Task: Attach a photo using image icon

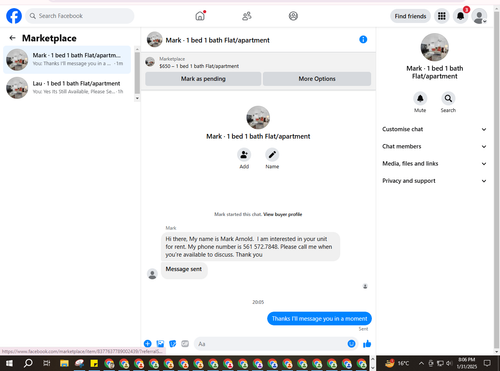Action: pos(160,344)
